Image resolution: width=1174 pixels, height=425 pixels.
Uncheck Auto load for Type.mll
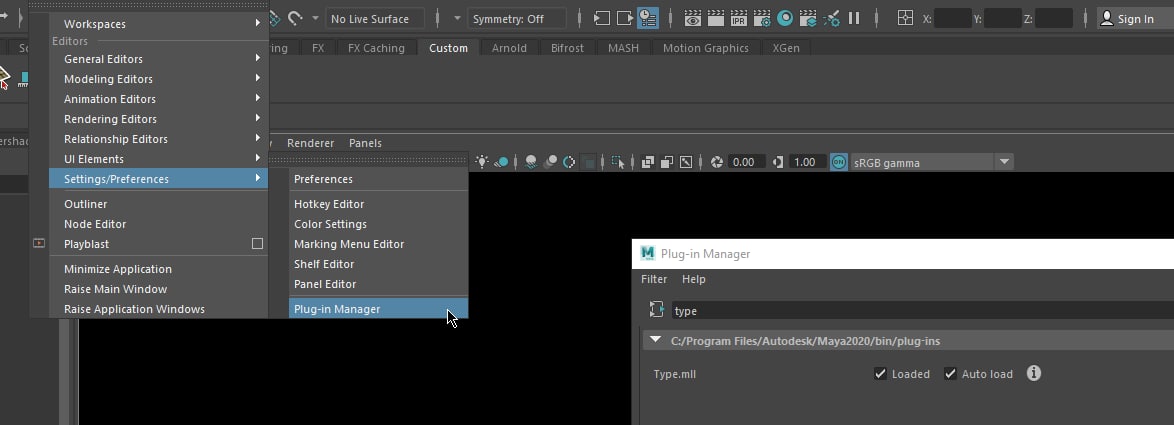(x=950, y=373)
